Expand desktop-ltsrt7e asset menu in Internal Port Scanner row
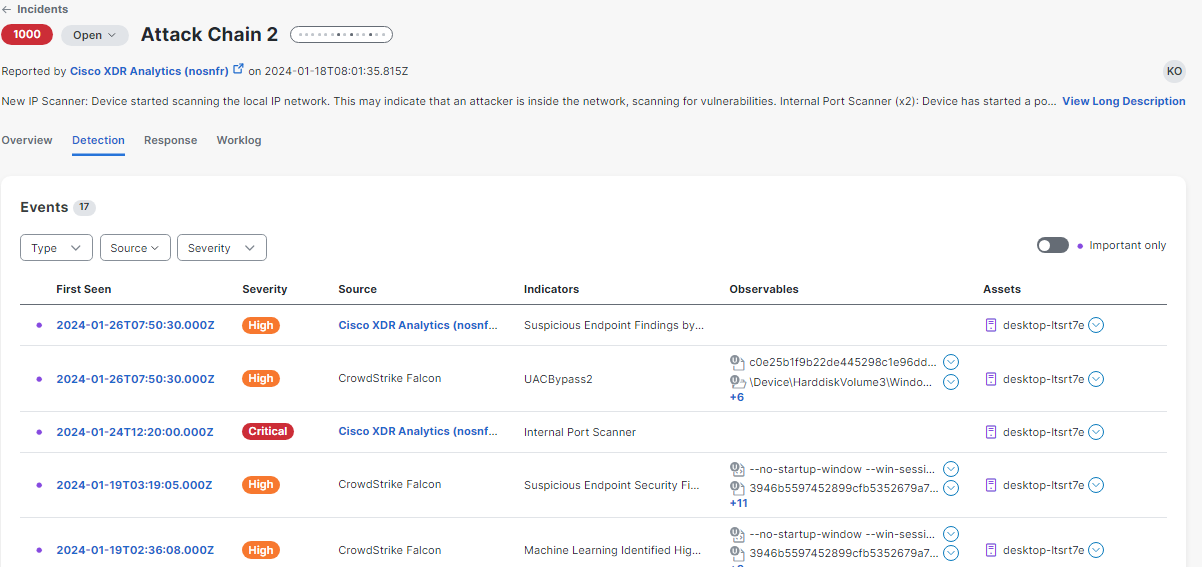The width and height of the screenshot is (1202, 567). 1096,432
